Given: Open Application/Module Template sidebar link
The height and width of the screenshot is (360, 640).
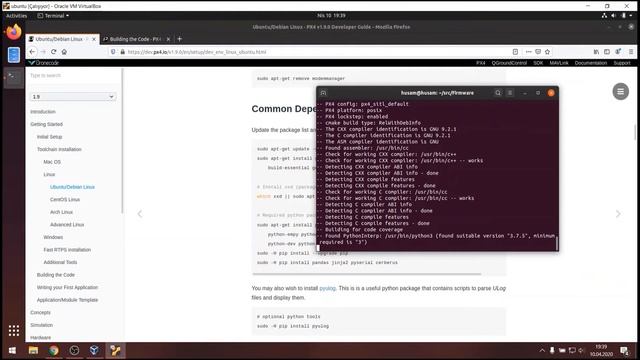Looking at the screenshot, I should pyautogui.click(x=67, y=300).
